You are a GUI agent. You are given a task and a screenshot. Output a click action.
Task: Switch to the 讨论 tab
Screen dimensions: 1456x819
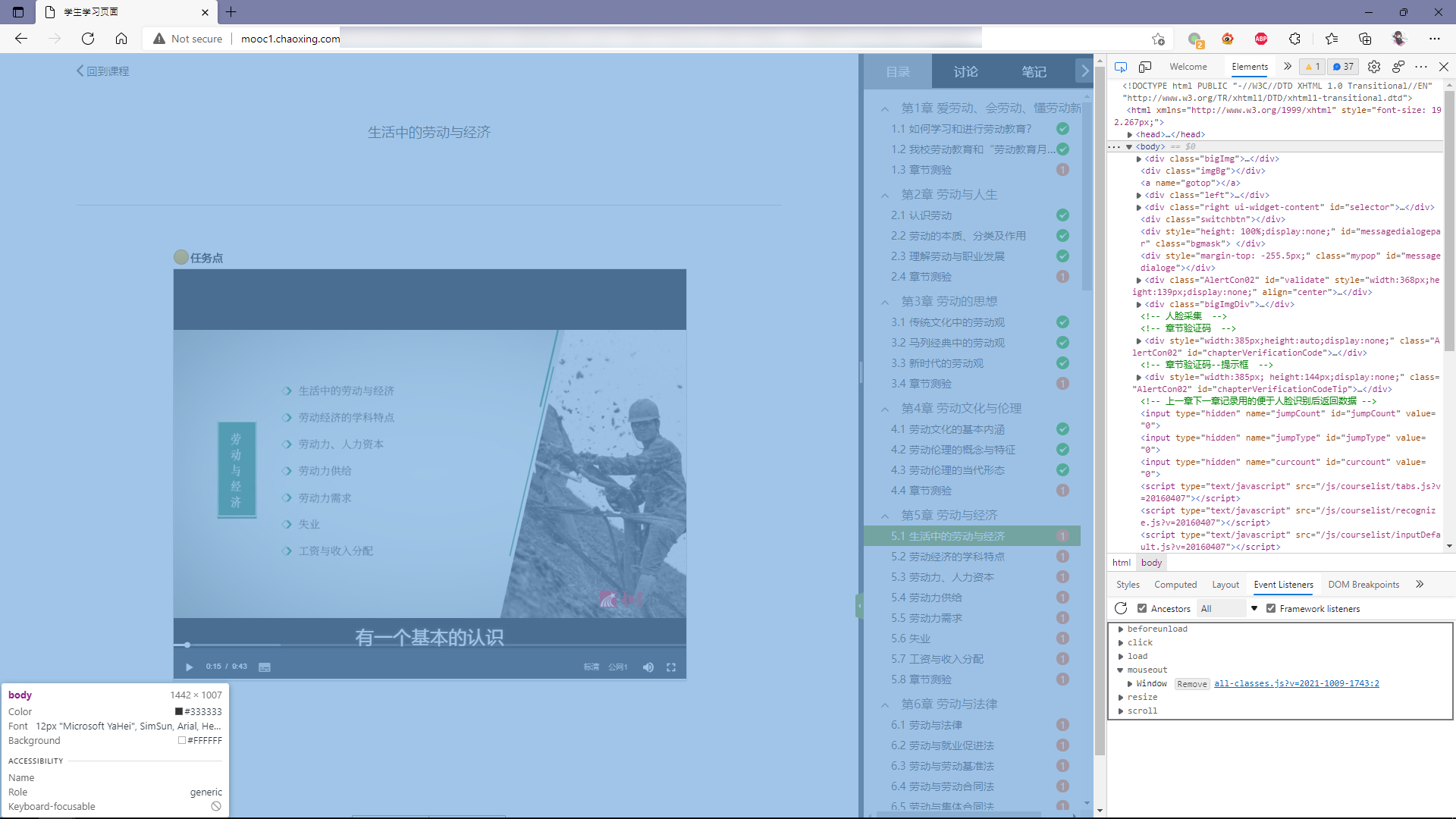click(x=965, y=71)
